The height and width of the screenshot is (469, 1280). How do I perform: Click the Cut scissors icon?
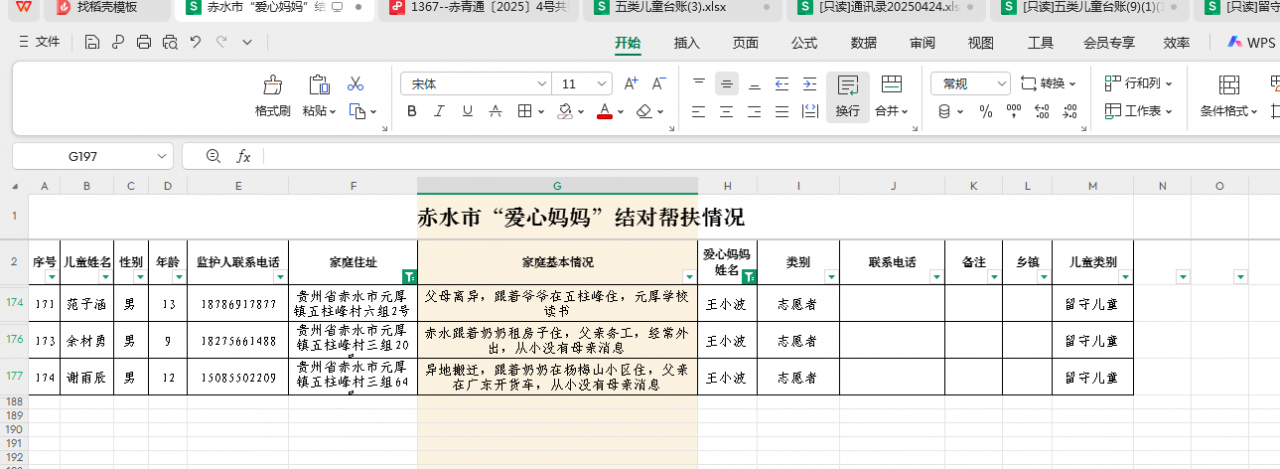tap(355, 84)
